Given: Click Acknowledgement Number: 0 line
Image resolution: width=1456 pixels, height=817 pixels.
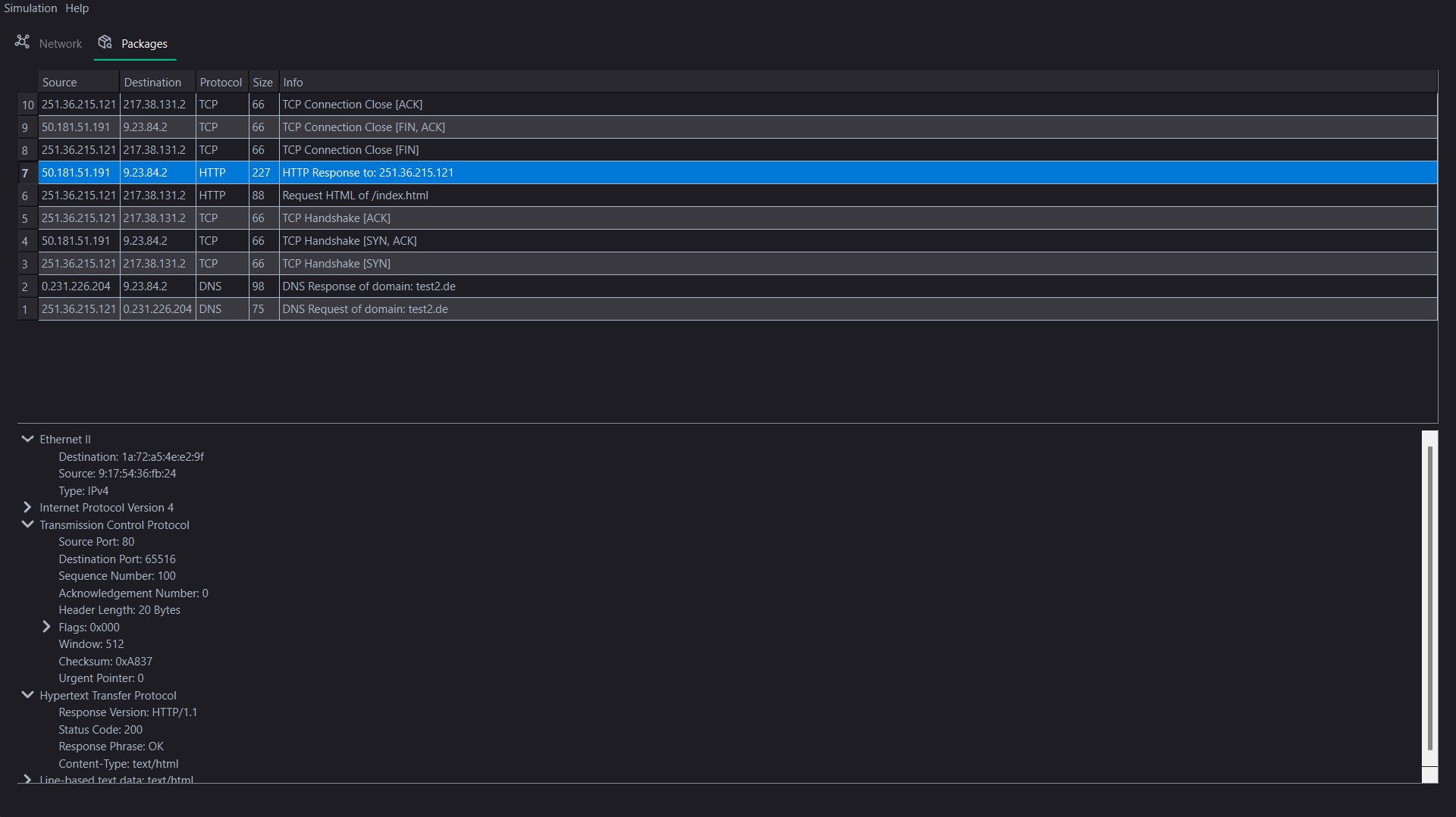Looking at the screenshot, I should [133, 593].
